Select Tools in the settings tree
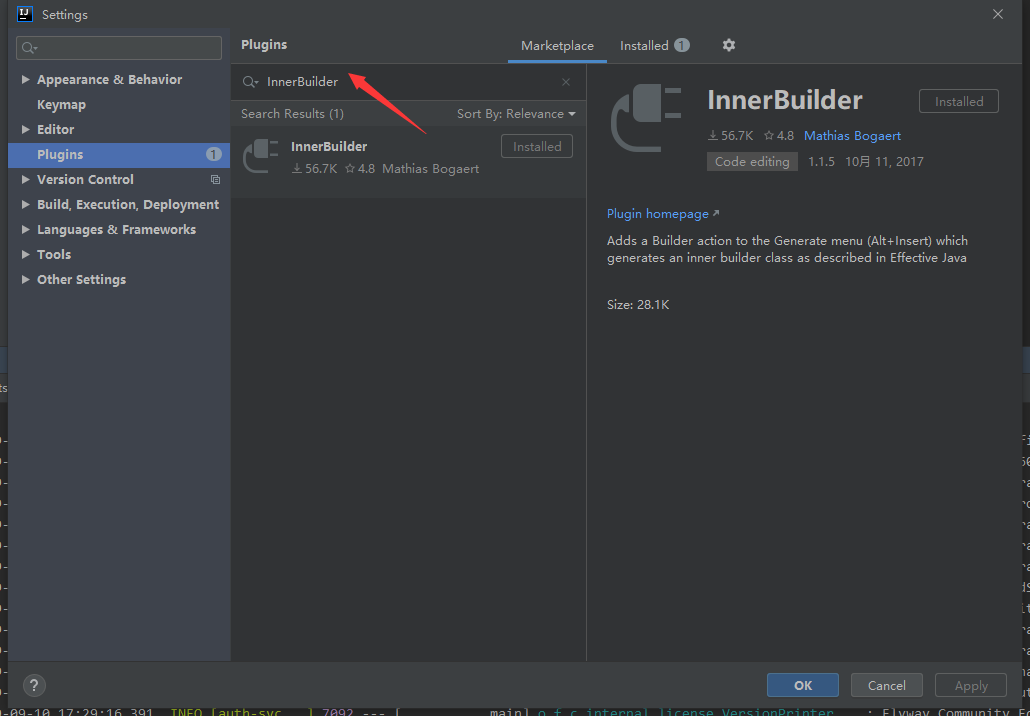The height and width of the screenshot is (716, 1030). 54,254
